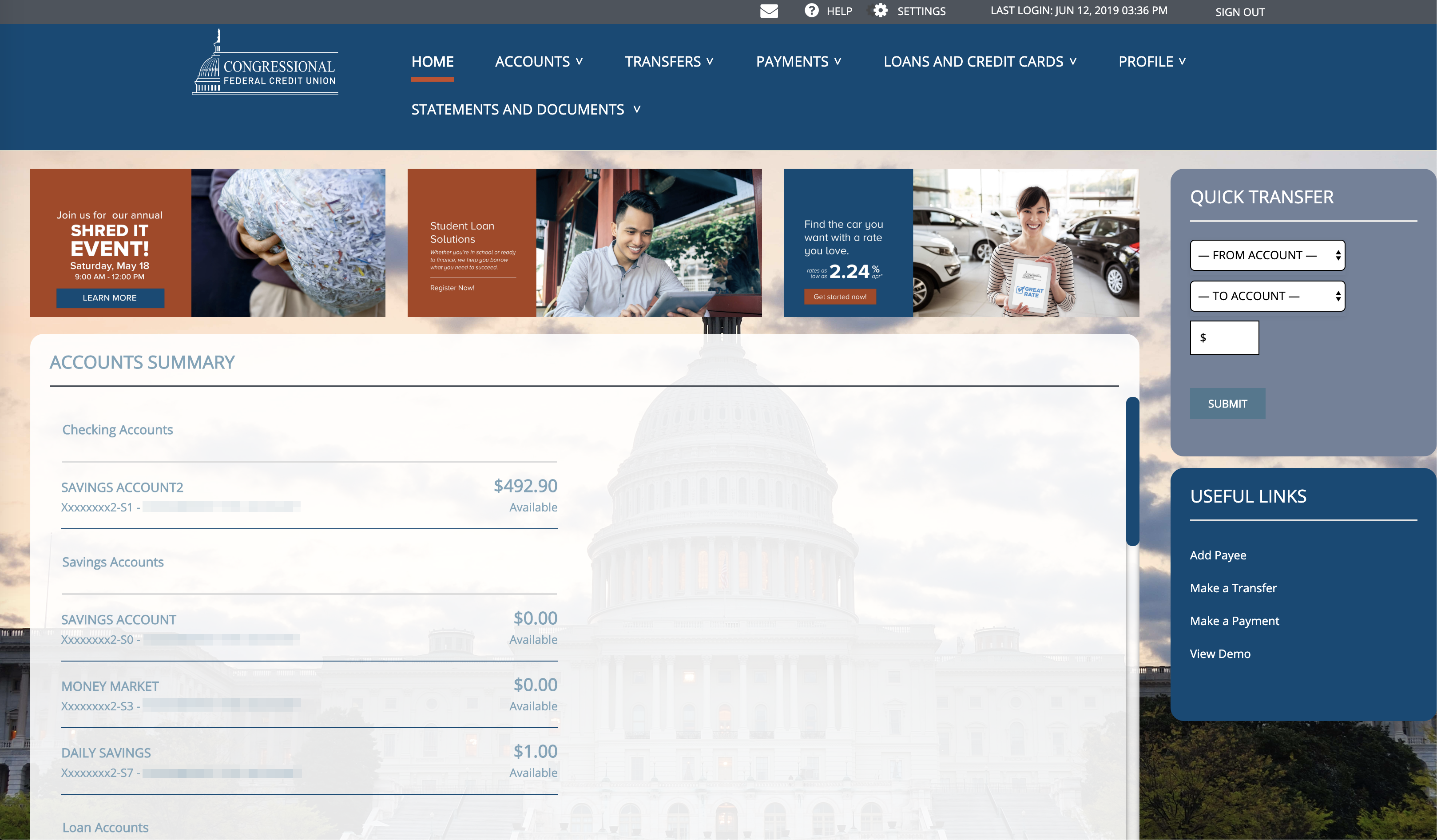
Task: Expand the ACCOUNTS menu
Action: 539,62
